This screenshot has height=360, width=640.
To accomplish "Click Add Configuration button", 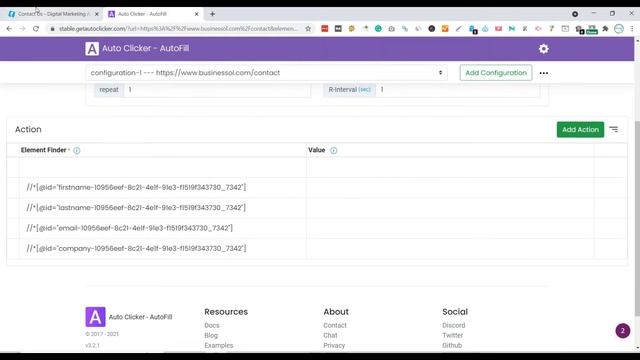I will (496, 73).
